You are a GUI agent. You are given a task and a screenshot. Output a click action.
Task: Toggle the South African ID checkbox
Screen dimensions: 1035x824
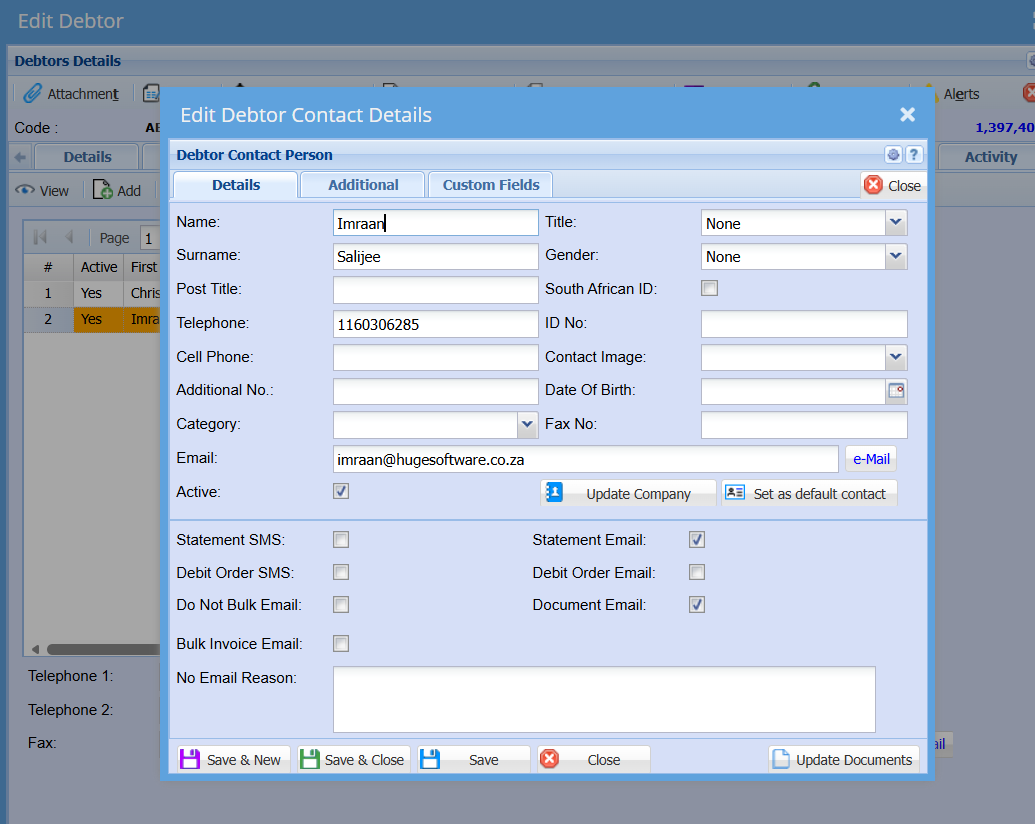tap(710, 289)
